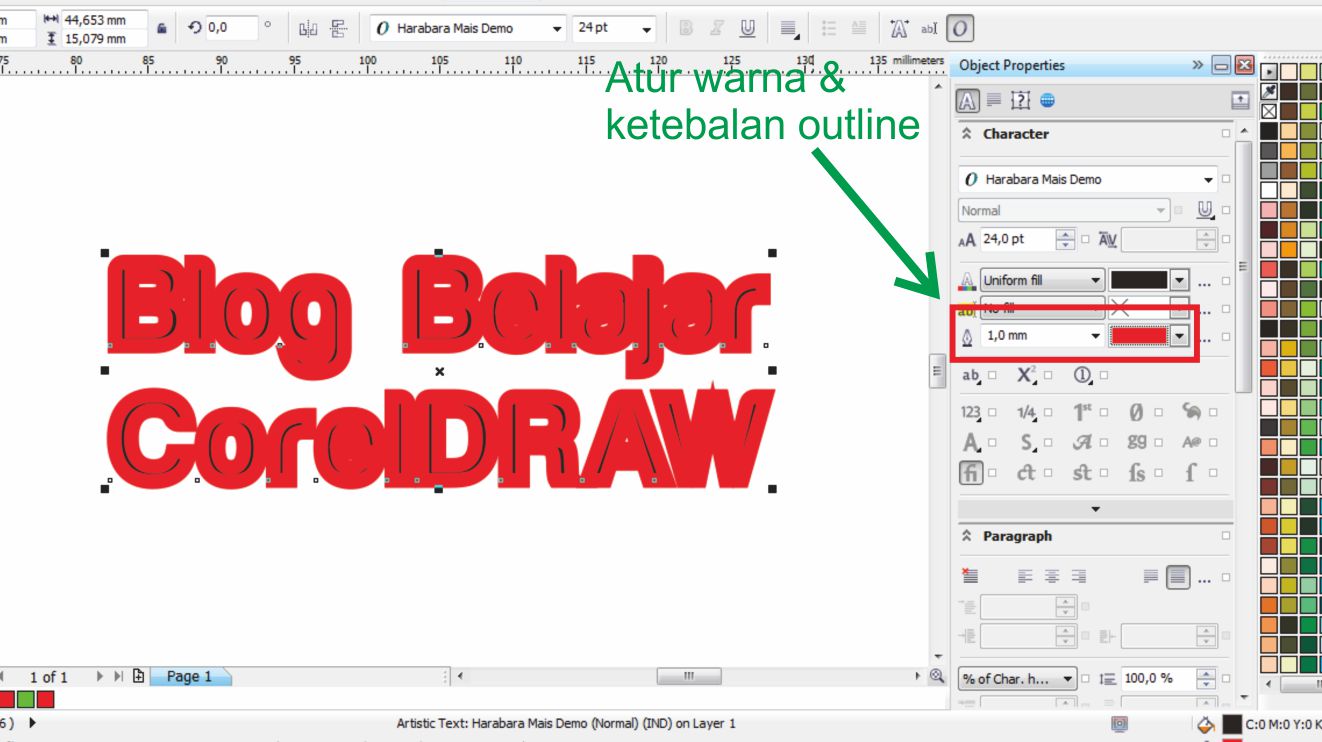1322x742 pixels.
Task: Collapse the Paragraph section
Action: click(x=967, y=536)
